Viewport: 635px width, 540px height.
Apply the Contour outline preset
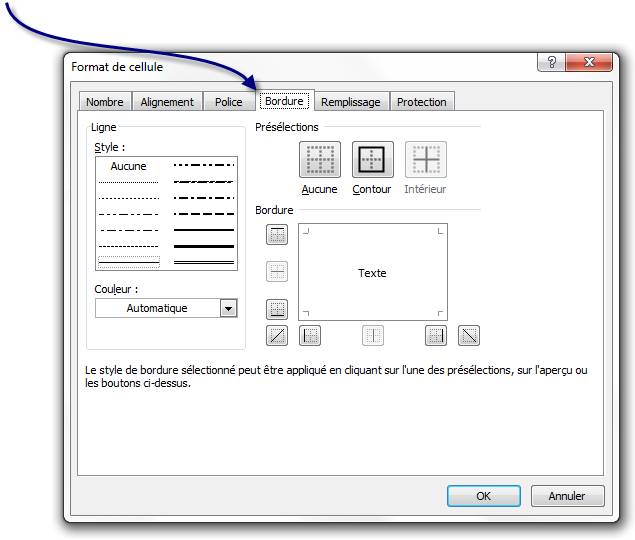(372, 160)
